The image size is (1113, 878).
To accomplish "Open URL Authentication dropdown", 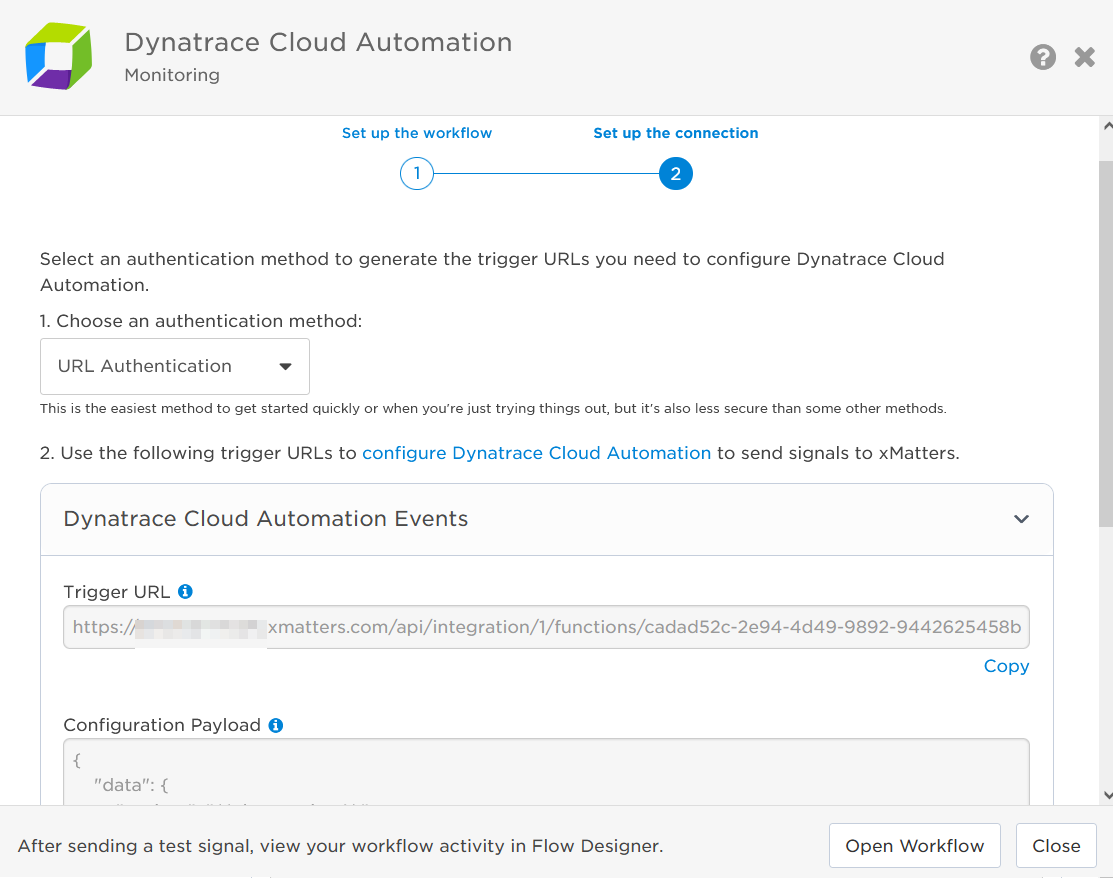I will click(175, 366).
